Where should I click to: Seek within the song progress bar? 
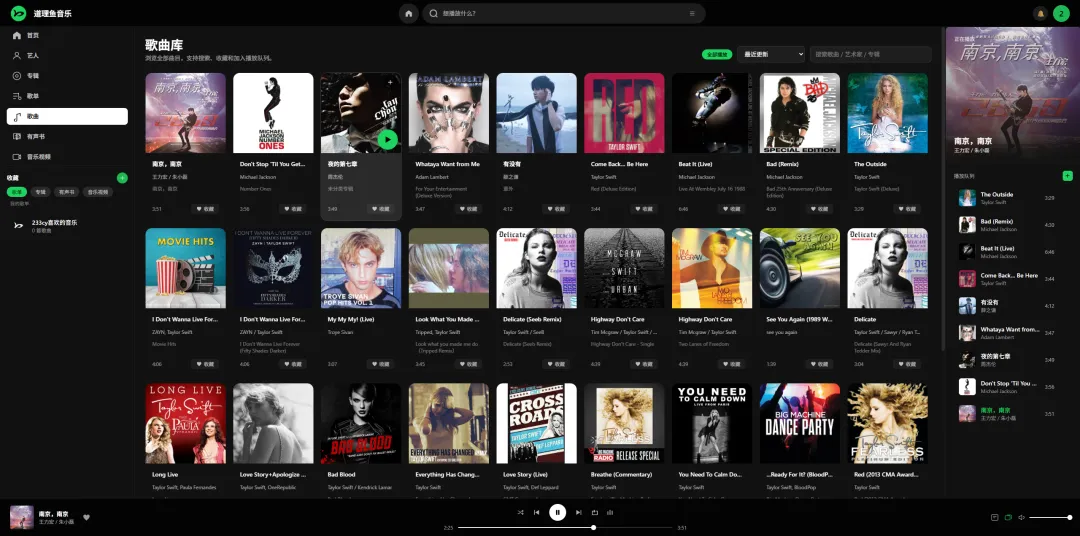565,528
